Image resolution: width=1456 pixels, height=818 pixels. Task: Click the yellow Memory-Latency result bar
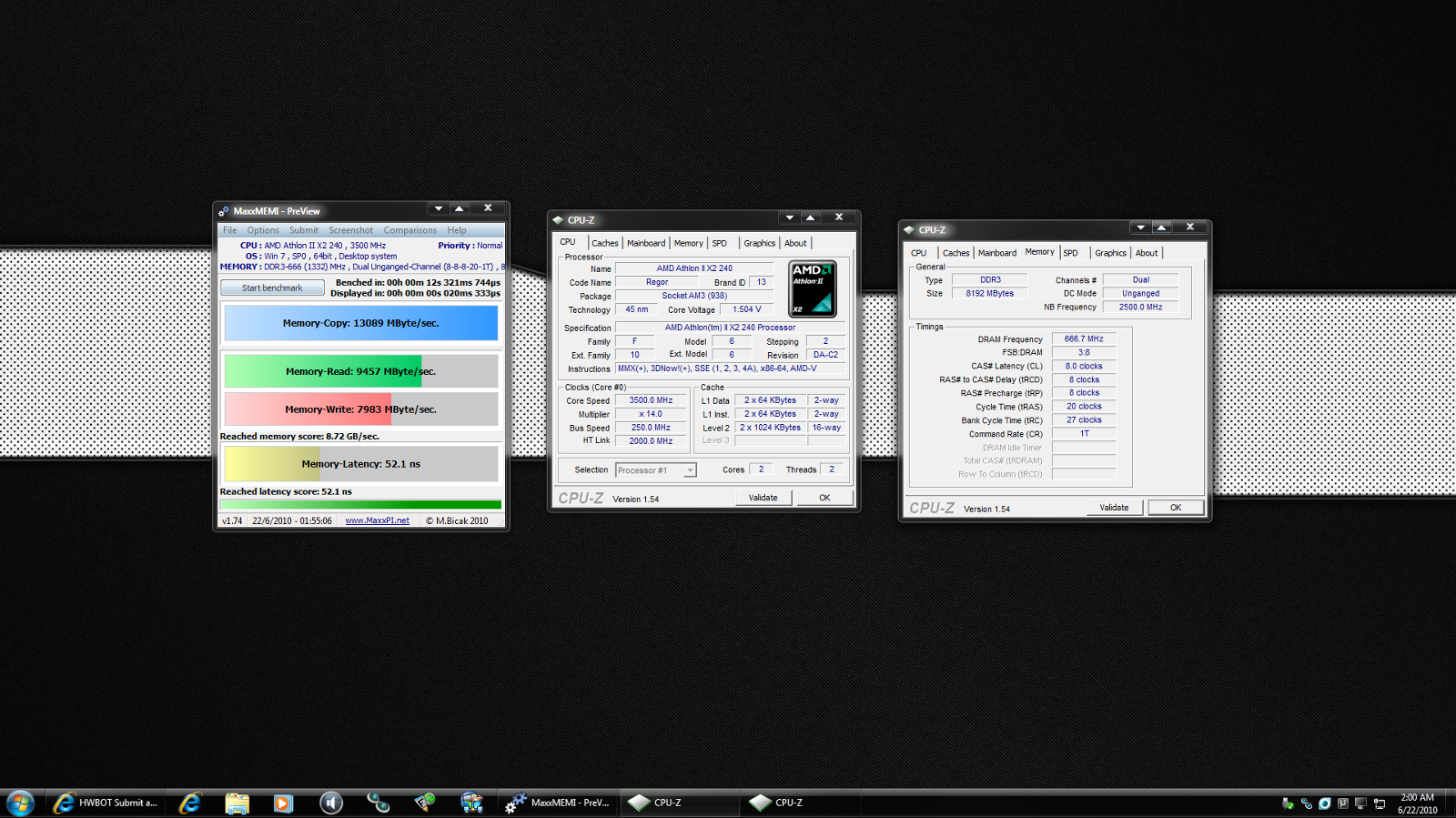(360, 464)
